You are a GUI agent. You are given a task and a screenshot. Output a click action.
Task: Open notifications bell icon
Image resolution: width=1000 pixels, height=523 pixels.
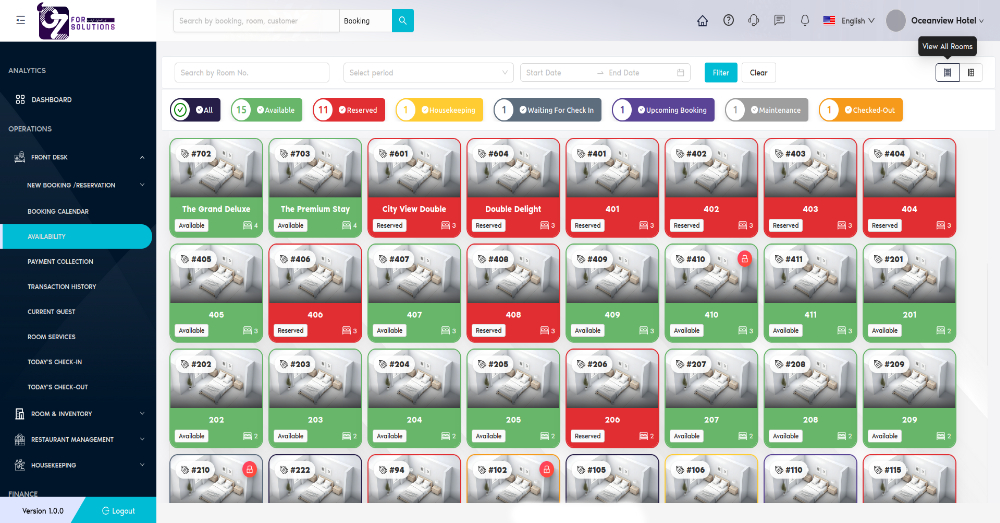click(805, 20)
